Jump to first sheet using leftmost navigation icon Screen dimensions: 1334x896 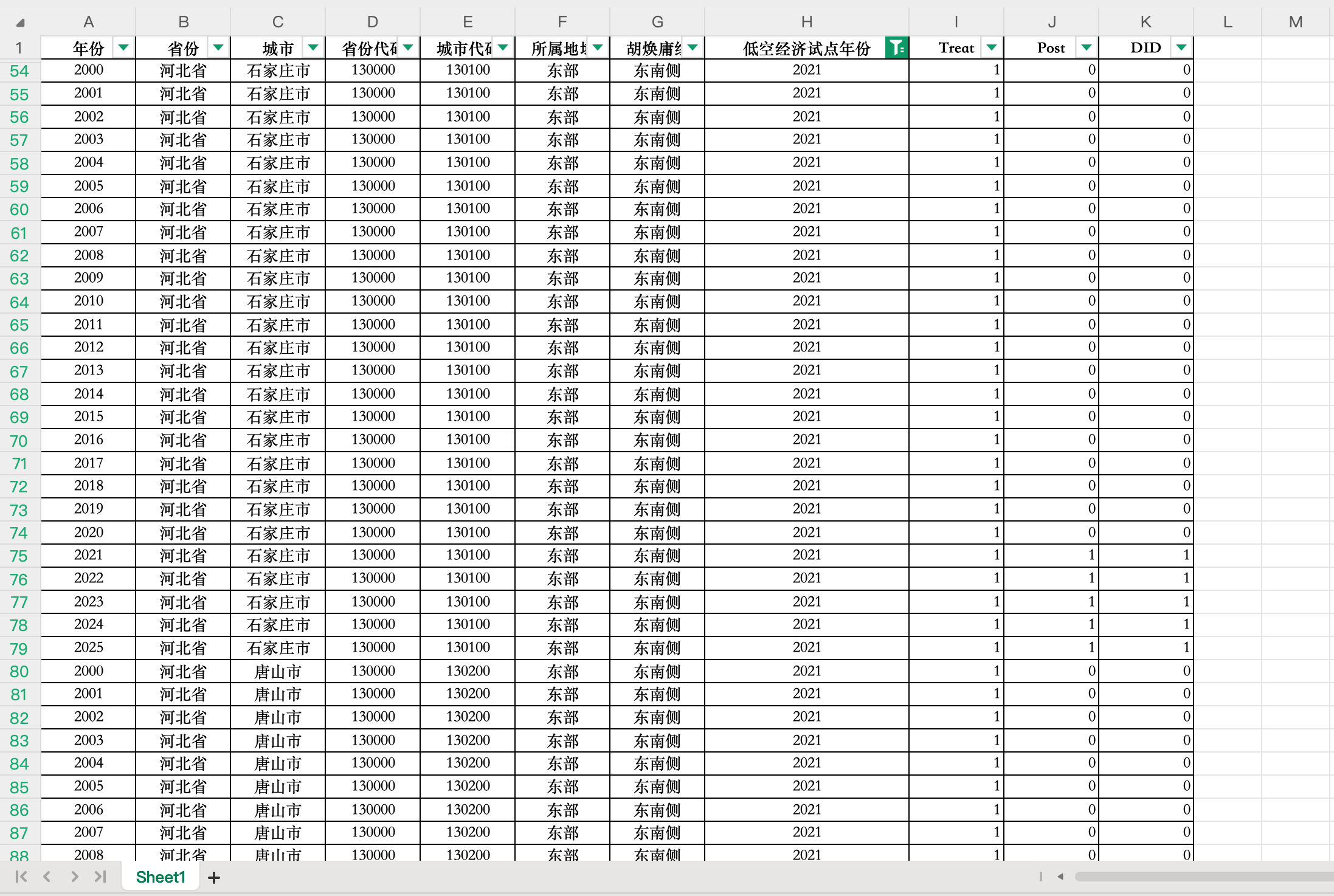(x=22, y=877)
